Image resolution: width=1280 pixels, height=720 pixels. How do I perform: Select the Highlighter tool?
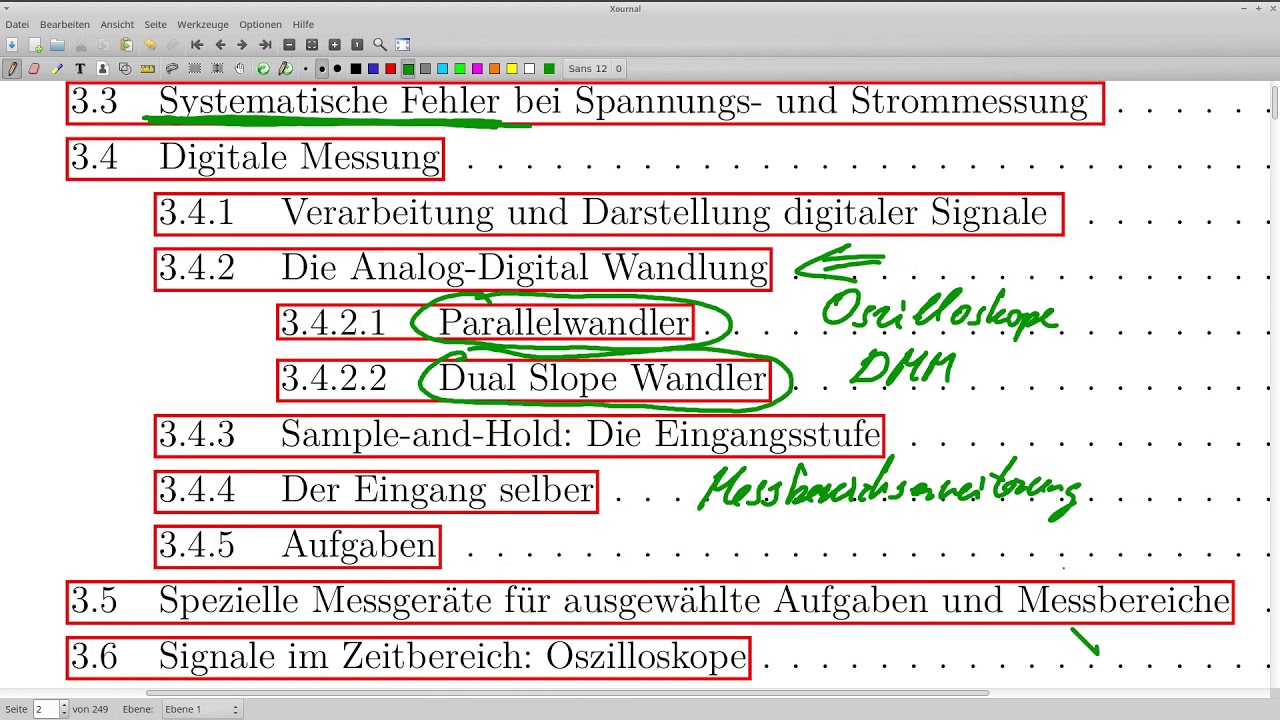pyautogui.click(x=57, y=69)
